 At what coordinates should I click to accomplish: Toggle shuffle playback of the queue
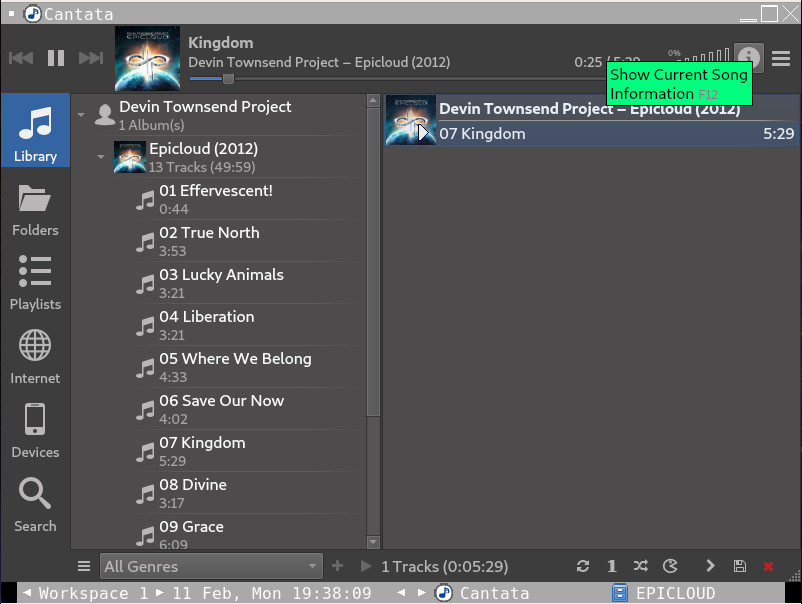(x=641, y=566)
